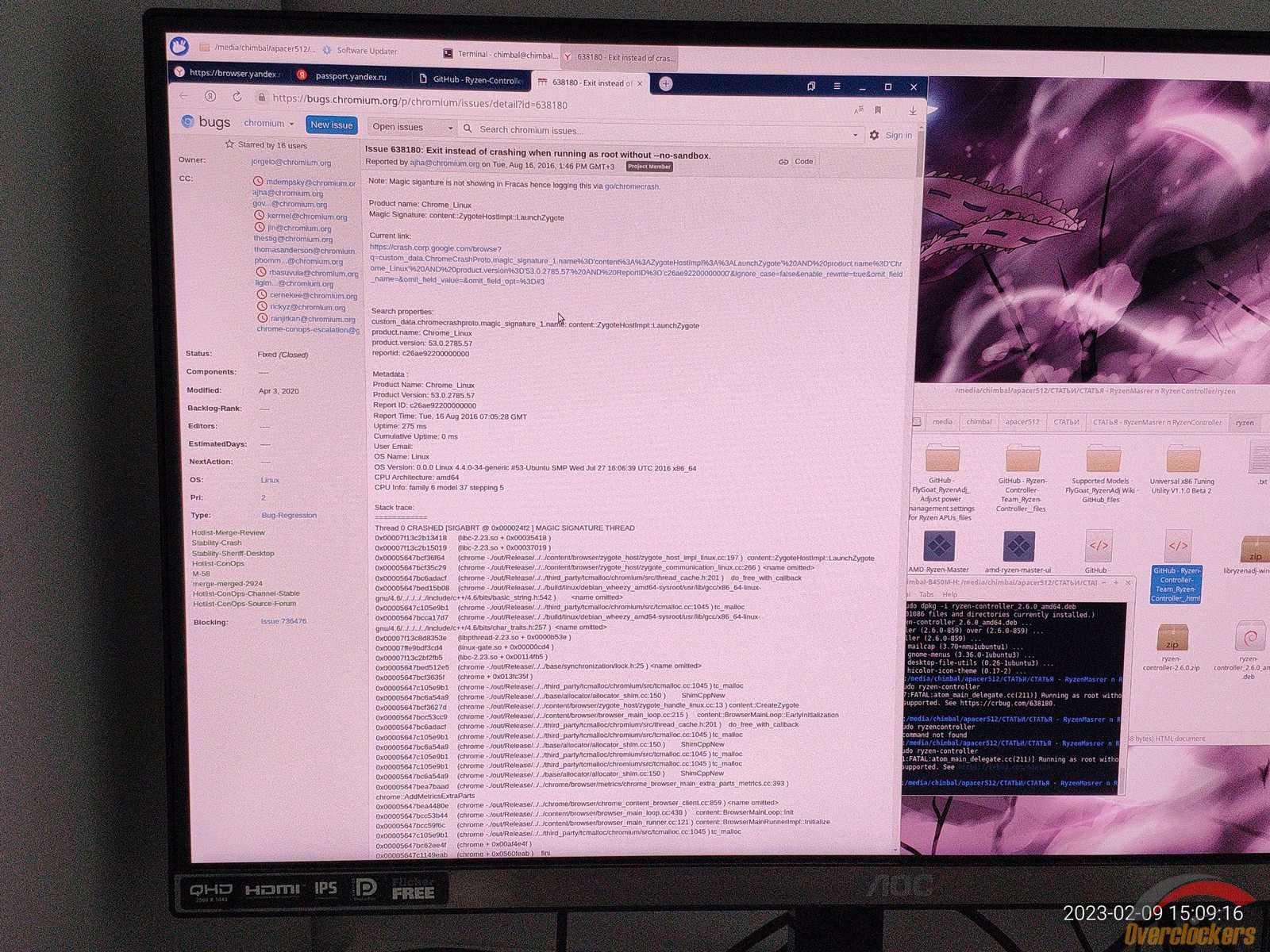
Task: Open browser downloads via the download arrow icon
Action: pos(913,111)
